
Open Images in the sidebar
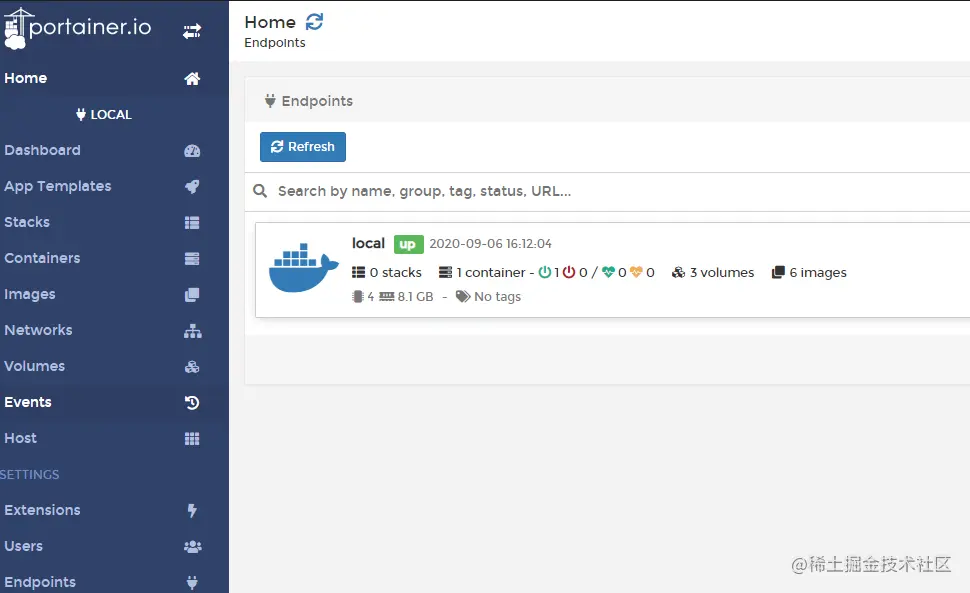point(30,294)
